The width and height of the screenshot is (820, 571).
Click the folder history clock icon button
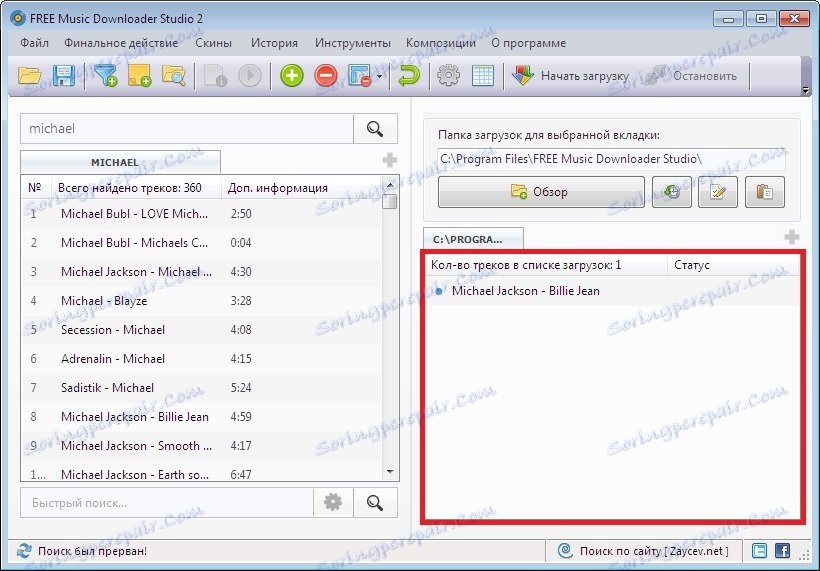(x=672, y=192)
